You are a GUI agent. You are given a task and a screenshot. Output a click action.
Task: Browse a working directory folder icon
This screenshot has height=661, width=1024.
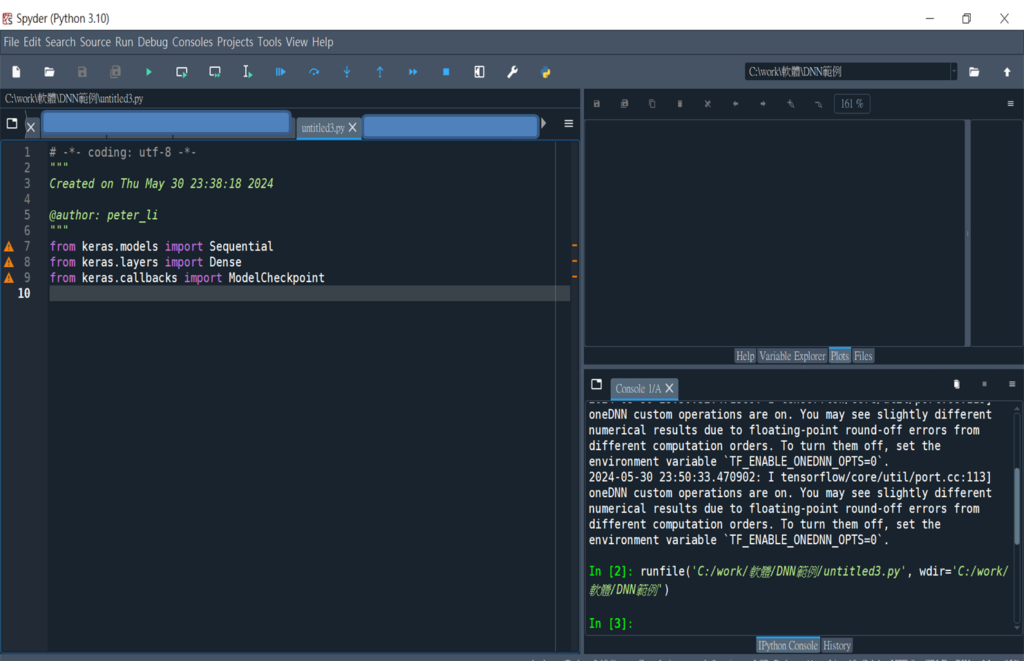pyautogui.click(x=974, y=72)
